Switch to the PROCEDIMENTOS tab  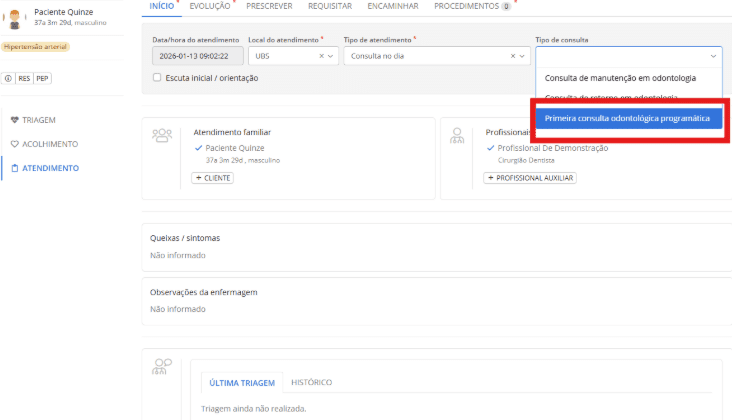point(472,7)
